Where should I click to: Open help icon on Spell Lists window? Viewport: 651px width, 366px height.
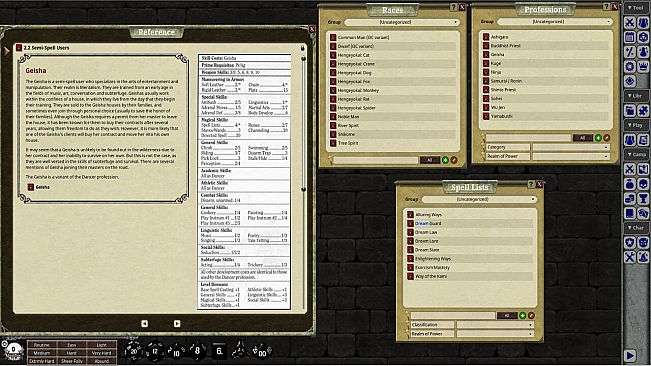tap(531, 184)
